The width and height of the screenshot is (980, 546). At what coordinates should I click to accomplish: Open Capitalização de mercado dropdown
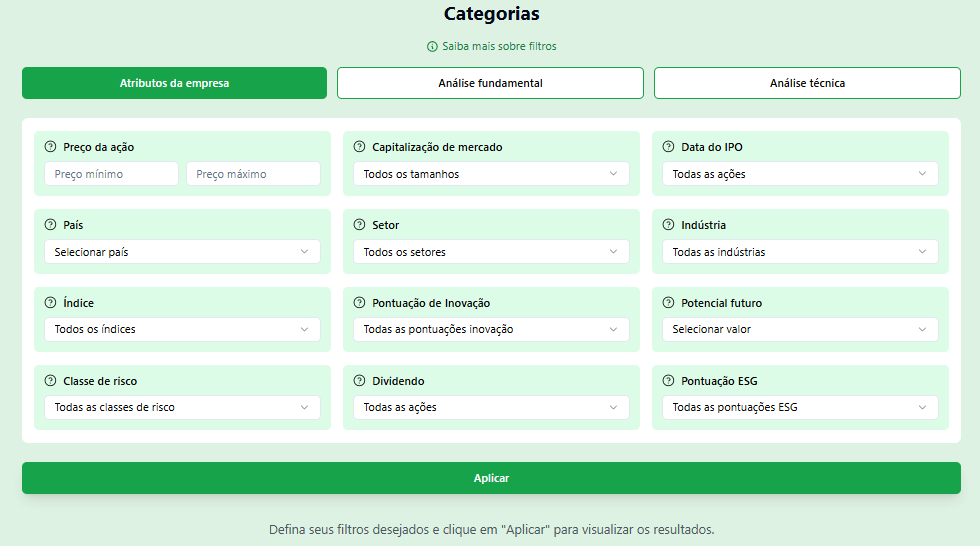(491, 174)
